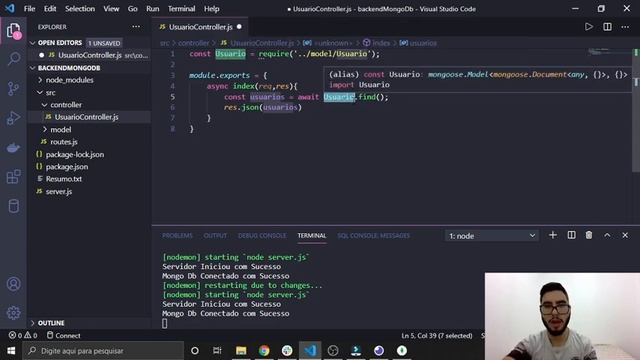Maximize the terminal panel size
The image size is (640, 360).
click(607, 235)
